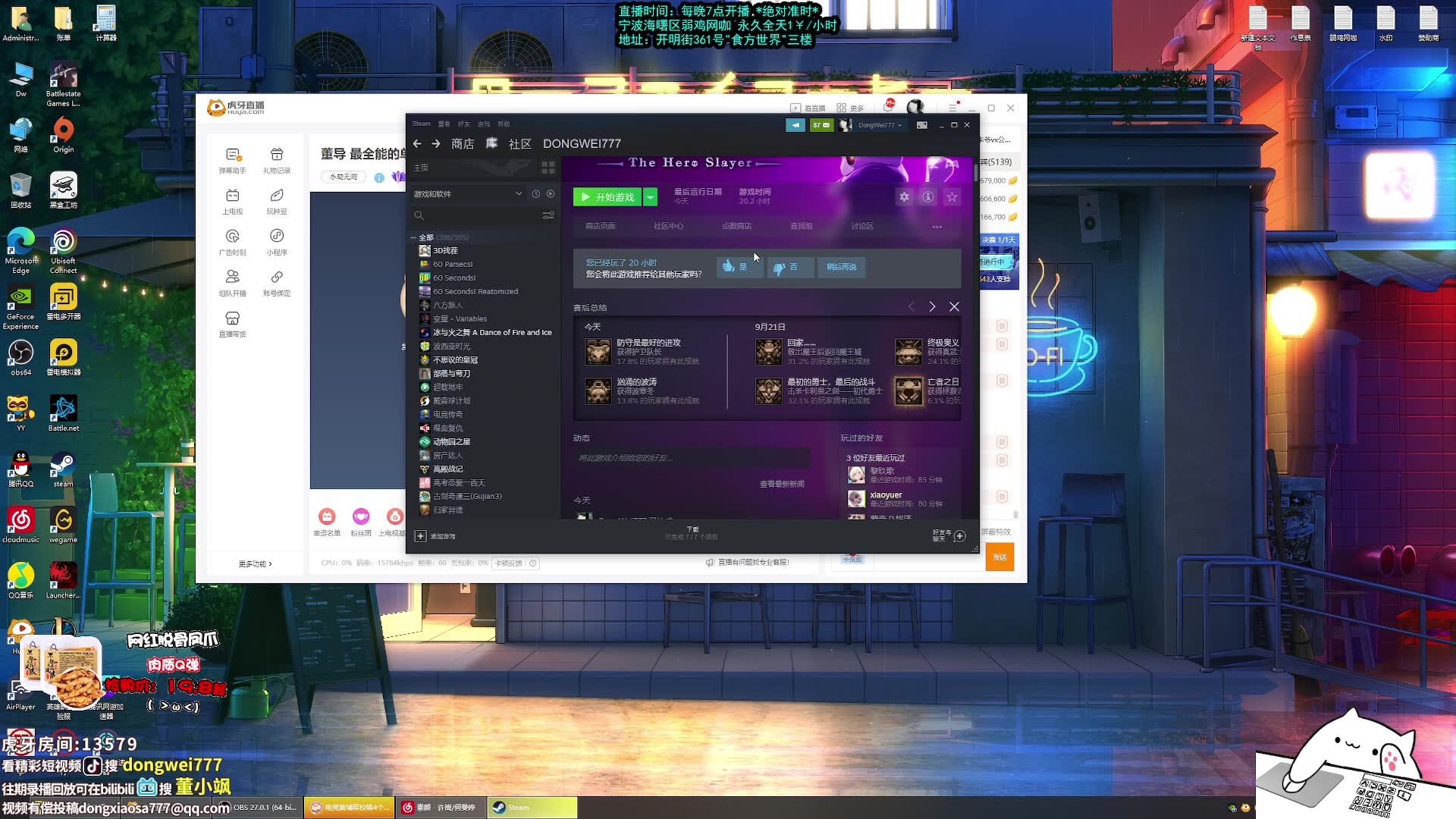
Task: Open friend xiaoyuer's avatar
Action: (x=856, y=499)
